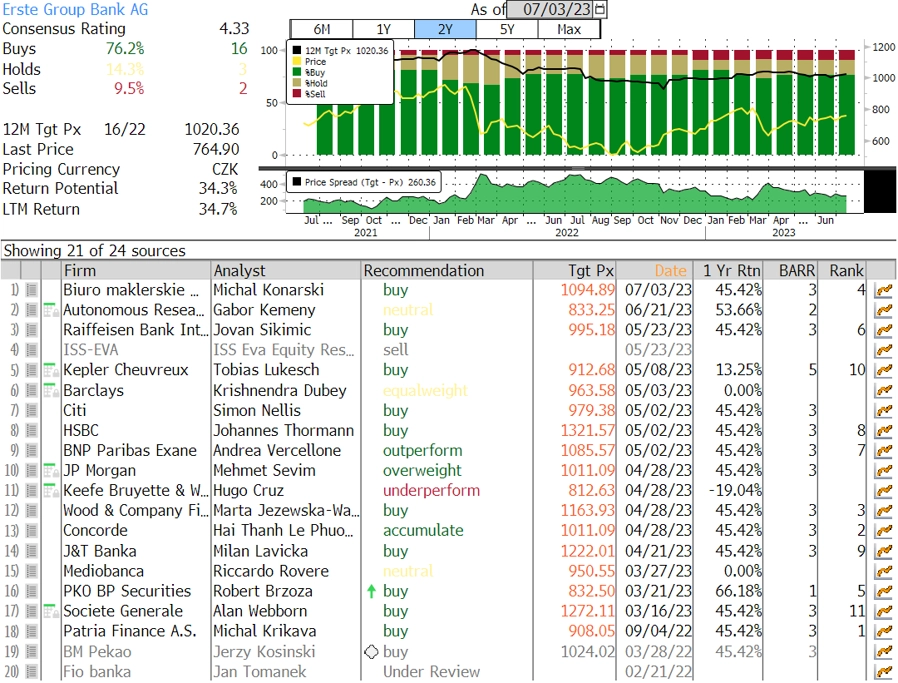
Task: Click the chart icon in the Mediobanca row
Action: click(x=884, y=571)
